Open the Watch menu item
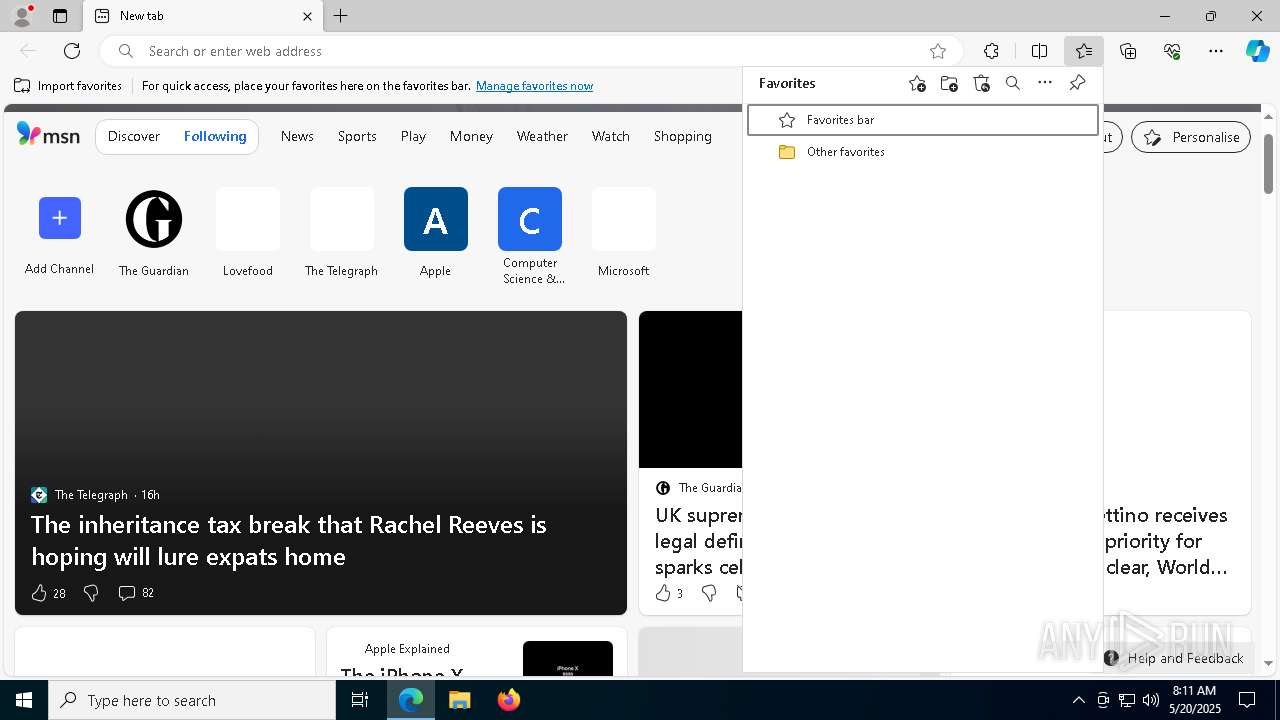 click(610, 136)
